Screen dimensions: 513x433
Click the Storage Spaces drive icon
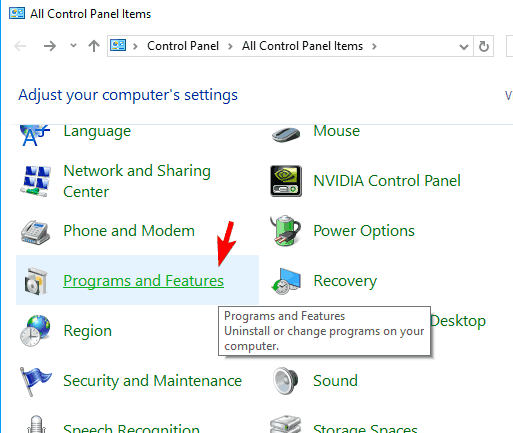[x=285, y=424]
